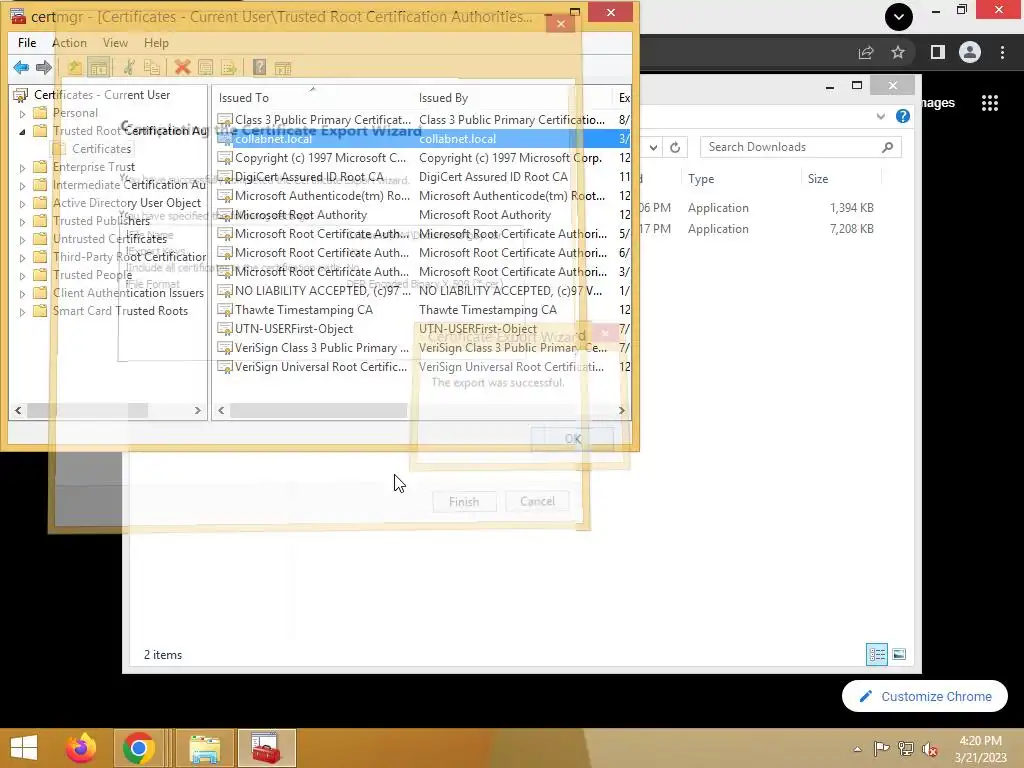
Task: Select the Thawte Timestamping CA certificate
Action: pos(423,310)
